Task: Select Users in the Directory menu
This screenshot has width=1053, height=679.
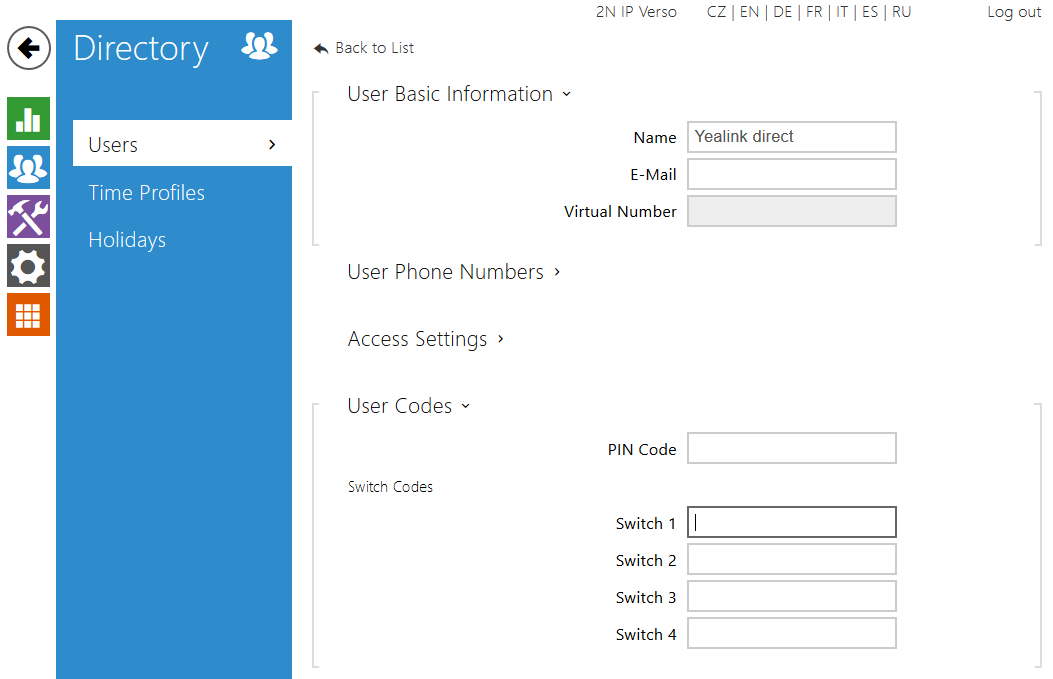Action: [182, 145]
